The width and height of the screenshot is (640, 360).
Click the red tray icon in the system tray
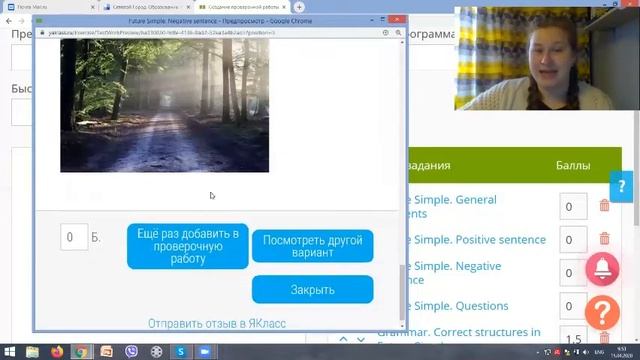[x=557, y=352]
